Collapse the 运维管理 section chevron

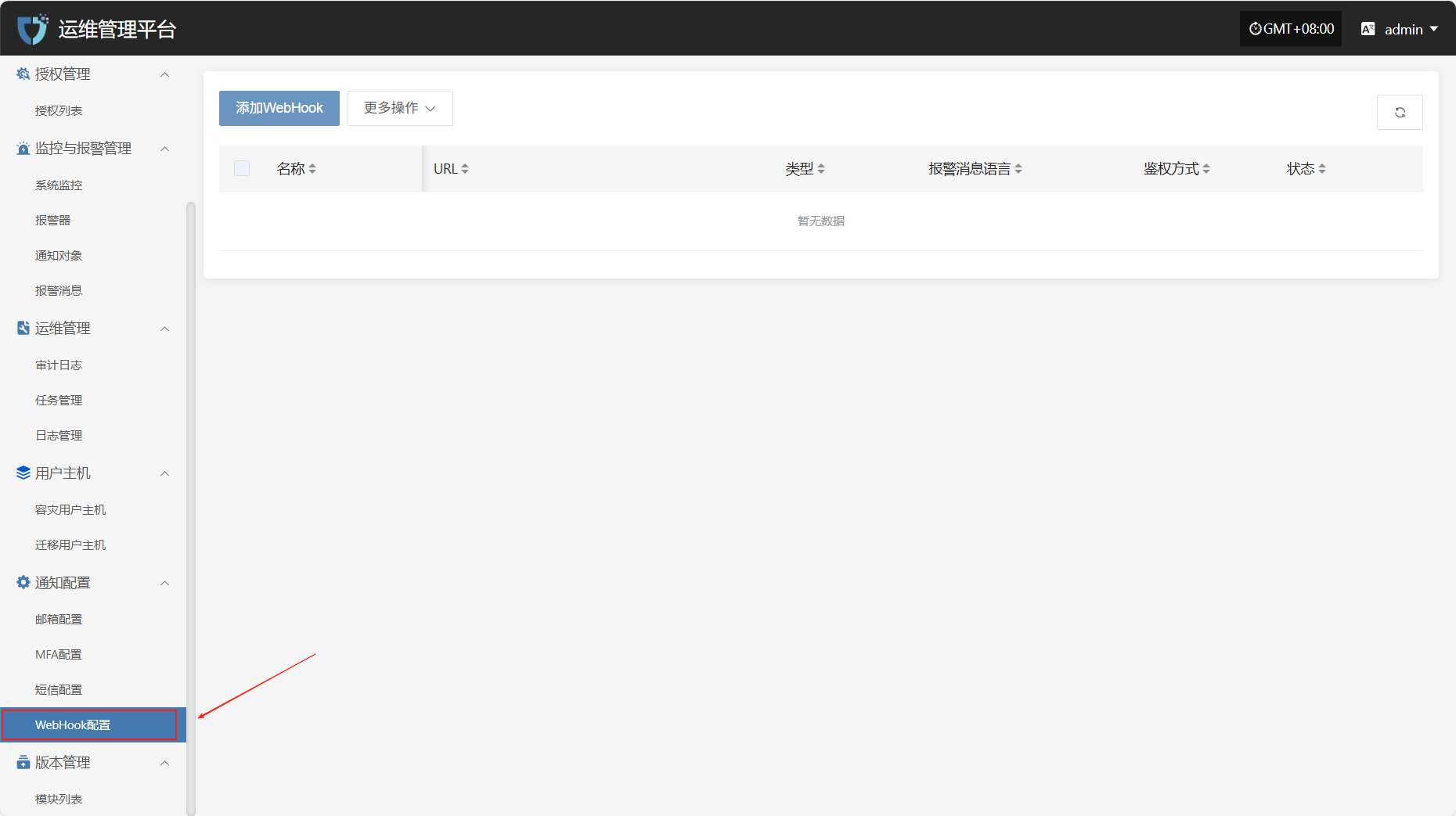pyautogui.click(x=164, y=329)
